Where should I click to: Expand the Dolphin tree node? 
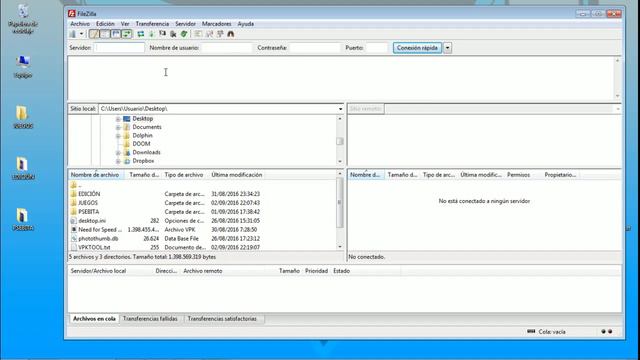click(x=118, y=136)
